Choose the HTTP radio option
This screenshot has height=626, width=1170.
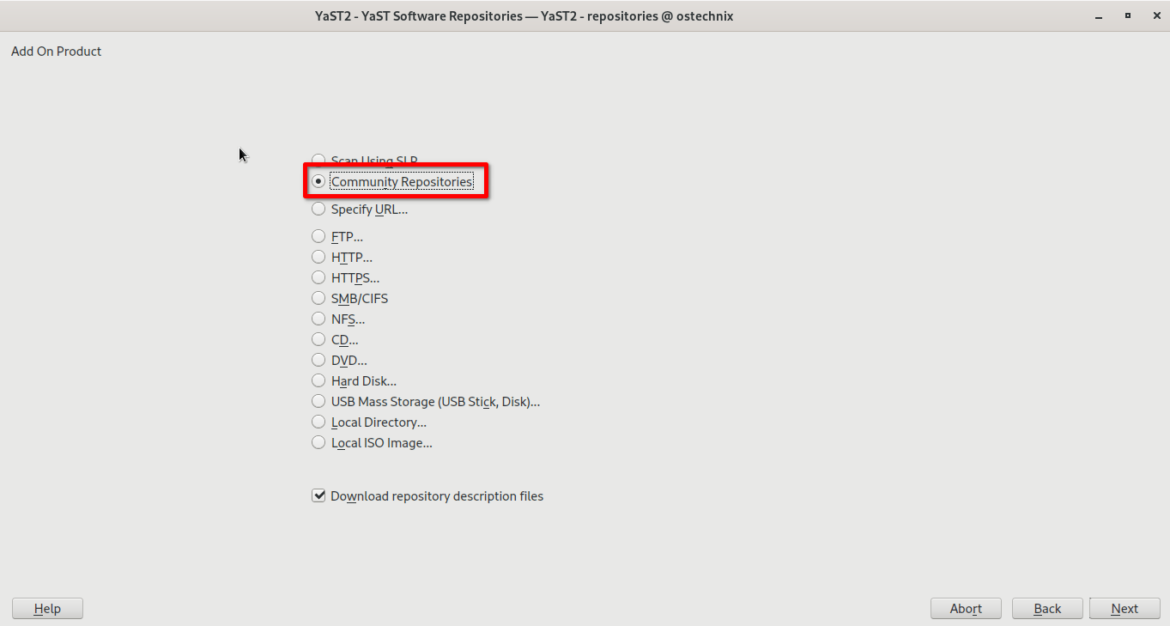tap(319, 257)
